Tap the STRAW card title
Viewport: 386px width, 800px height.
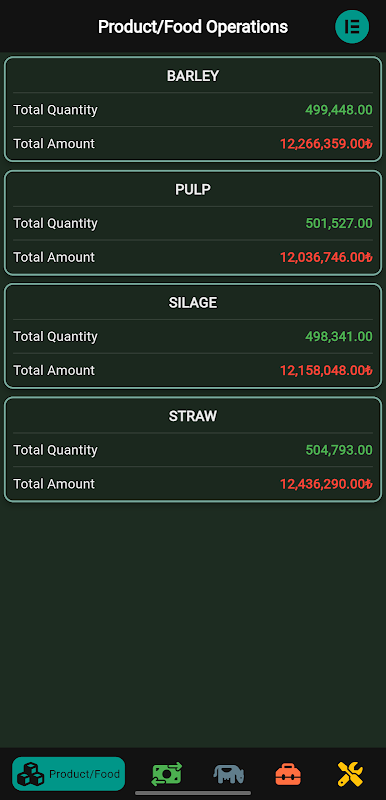tap(193, 416)
